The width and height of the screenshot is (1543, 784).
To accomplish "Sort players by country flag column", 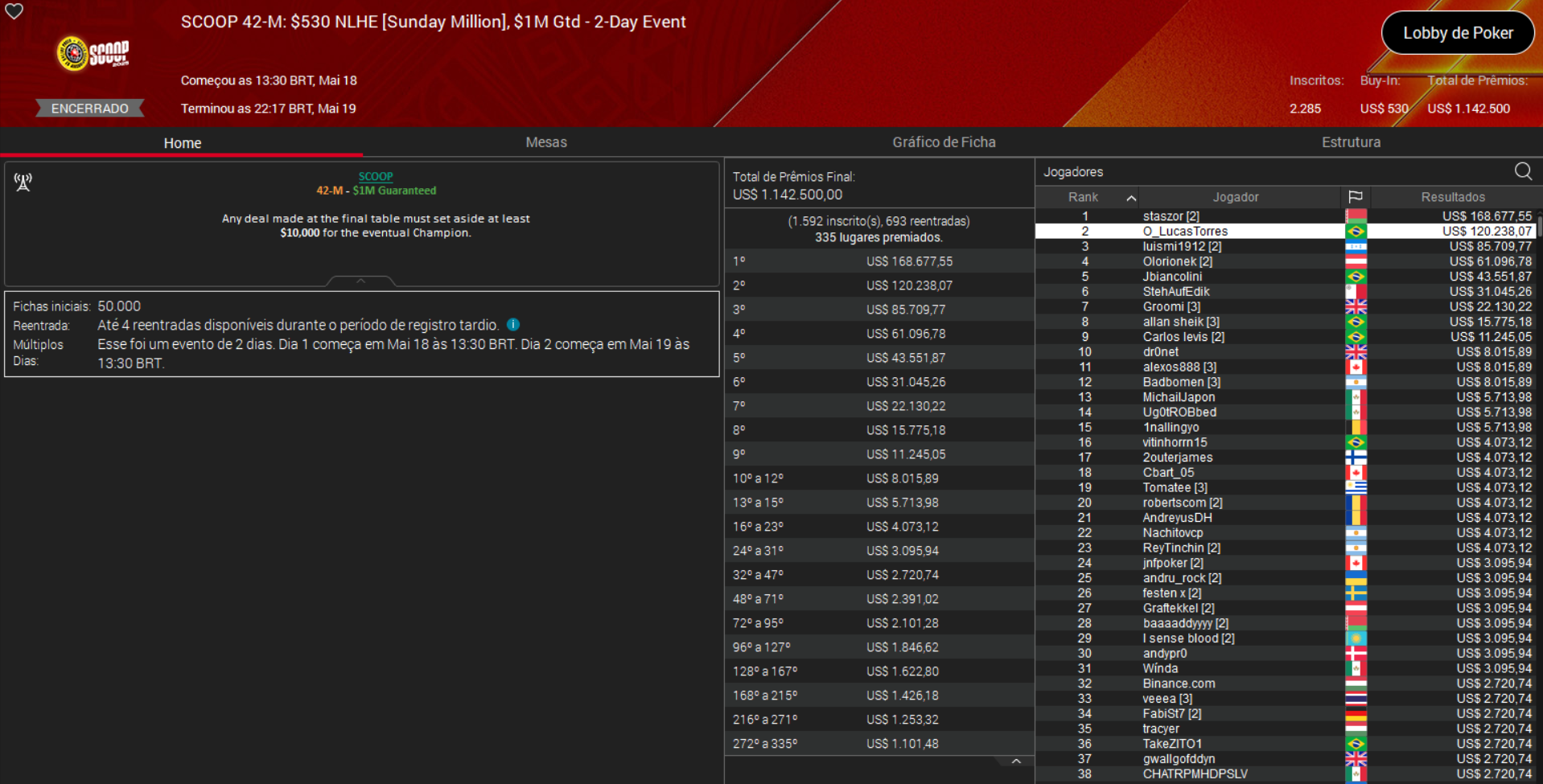I will [1356, 197].
